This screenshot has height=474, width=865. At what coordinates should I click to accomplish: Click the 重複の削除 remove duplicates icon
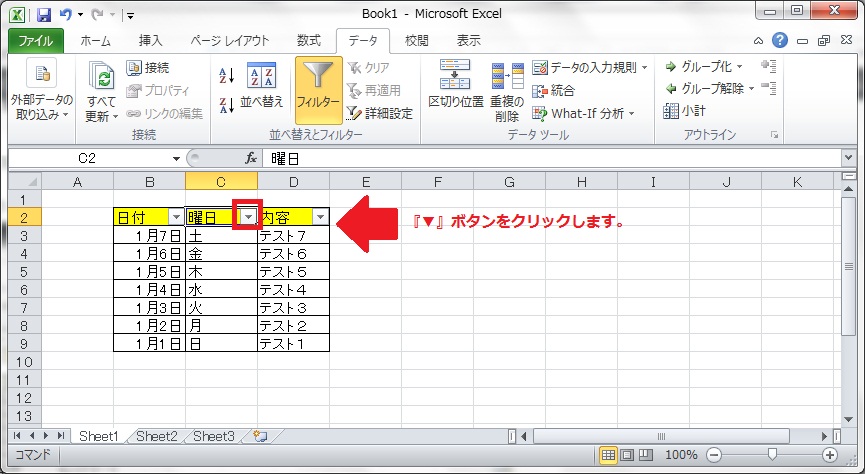pyautogui.click(x=507, y=76)
